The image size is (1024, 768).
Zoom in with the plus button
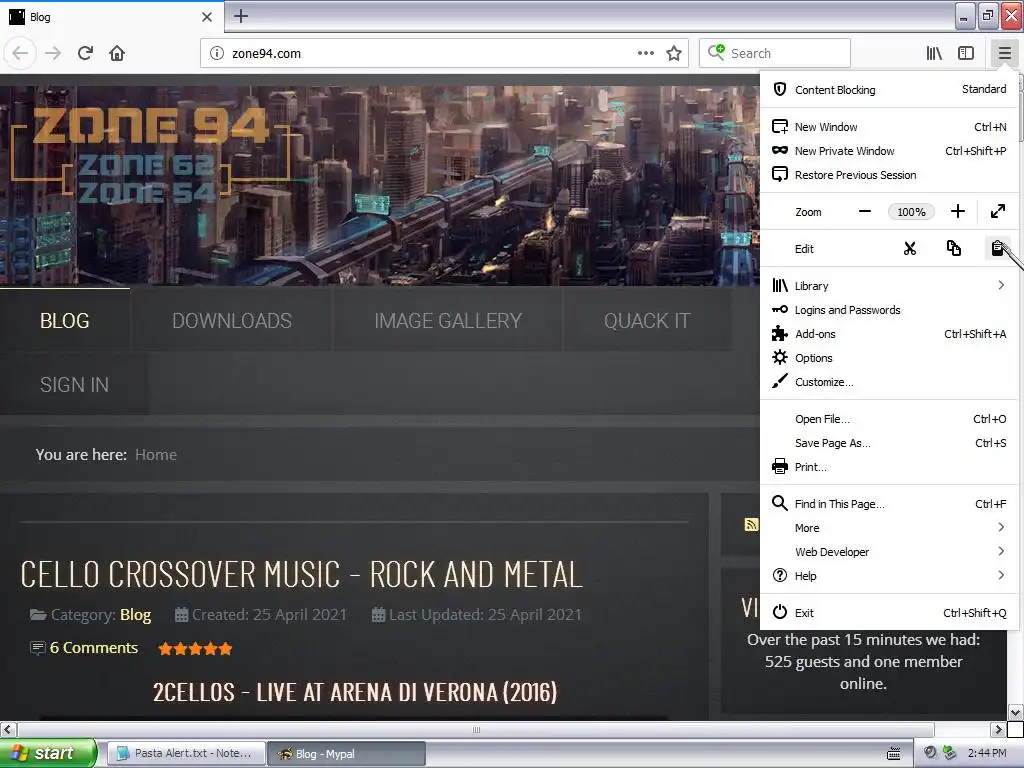957,211
